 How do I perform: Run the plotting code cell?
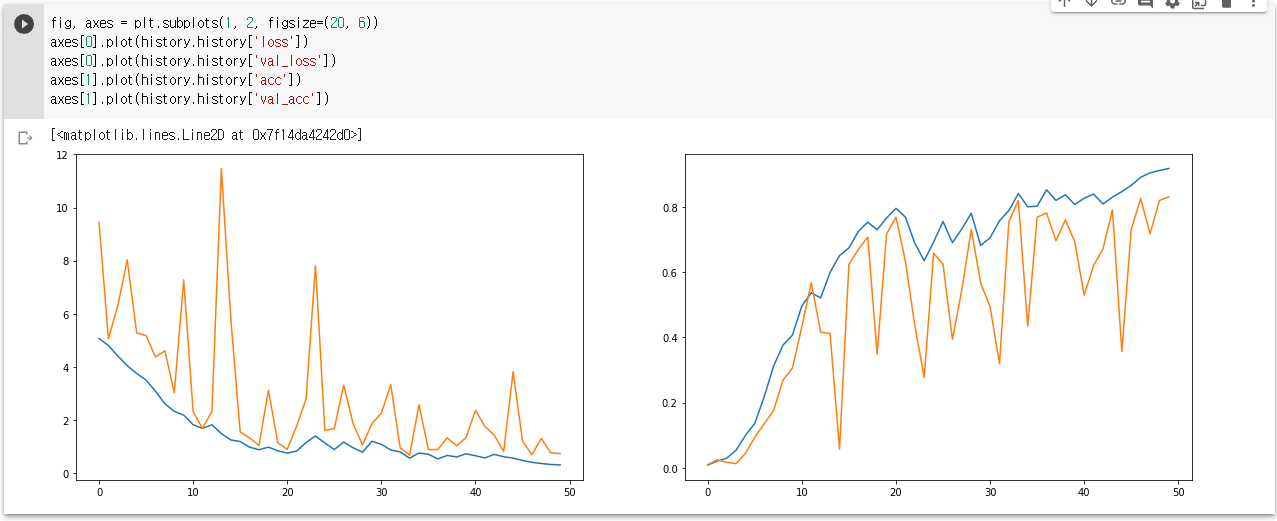tap(24, 24)
